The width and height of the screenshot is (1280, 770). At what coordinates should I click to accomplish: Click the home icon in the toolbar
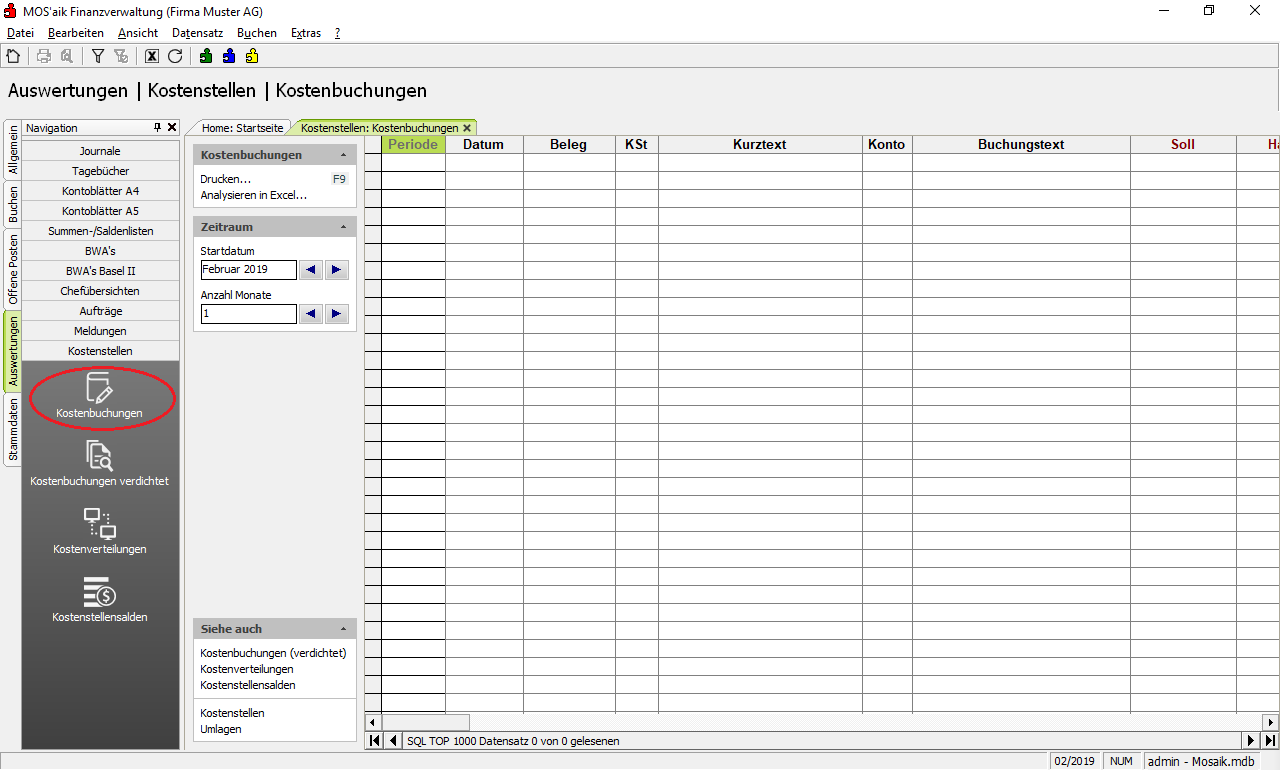[13, 57]
